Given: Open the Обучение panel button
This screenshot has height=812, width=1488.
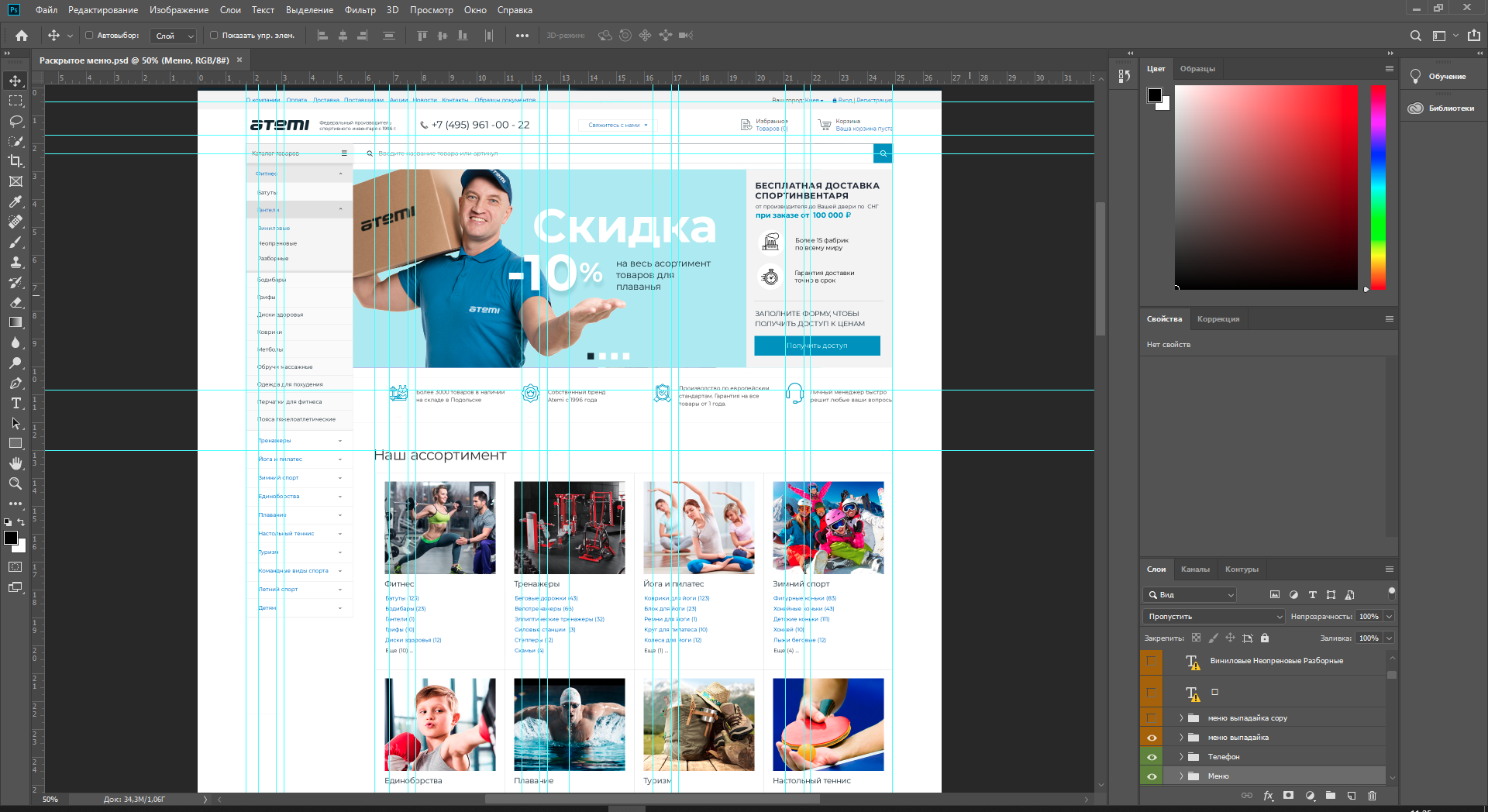Looking at the screenshot, I should point(1439,77).
